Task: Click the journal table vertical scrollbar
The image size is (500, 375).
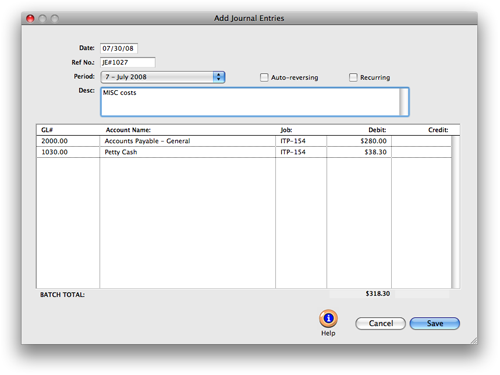Action: [456, 212]
